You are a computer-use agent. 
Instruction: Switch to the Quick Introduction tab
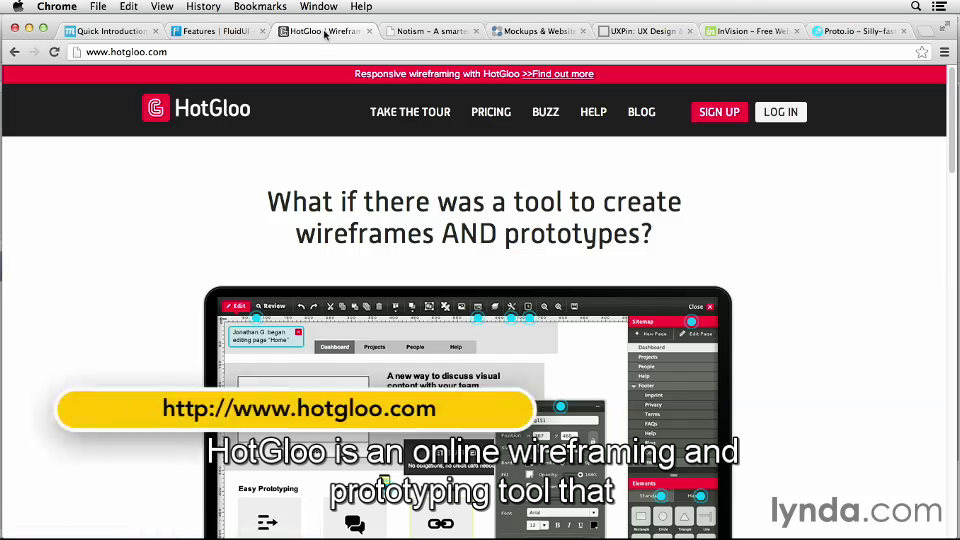tap(110, 31)
